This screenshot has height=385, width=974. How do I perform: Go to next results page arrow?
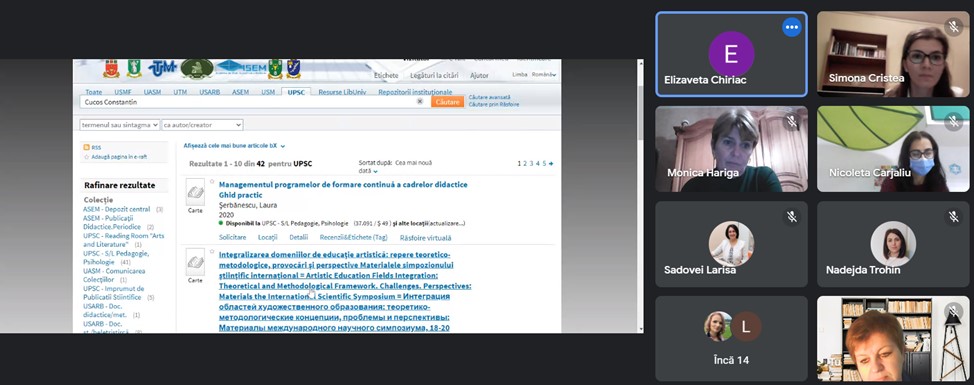tap(551, 163)
